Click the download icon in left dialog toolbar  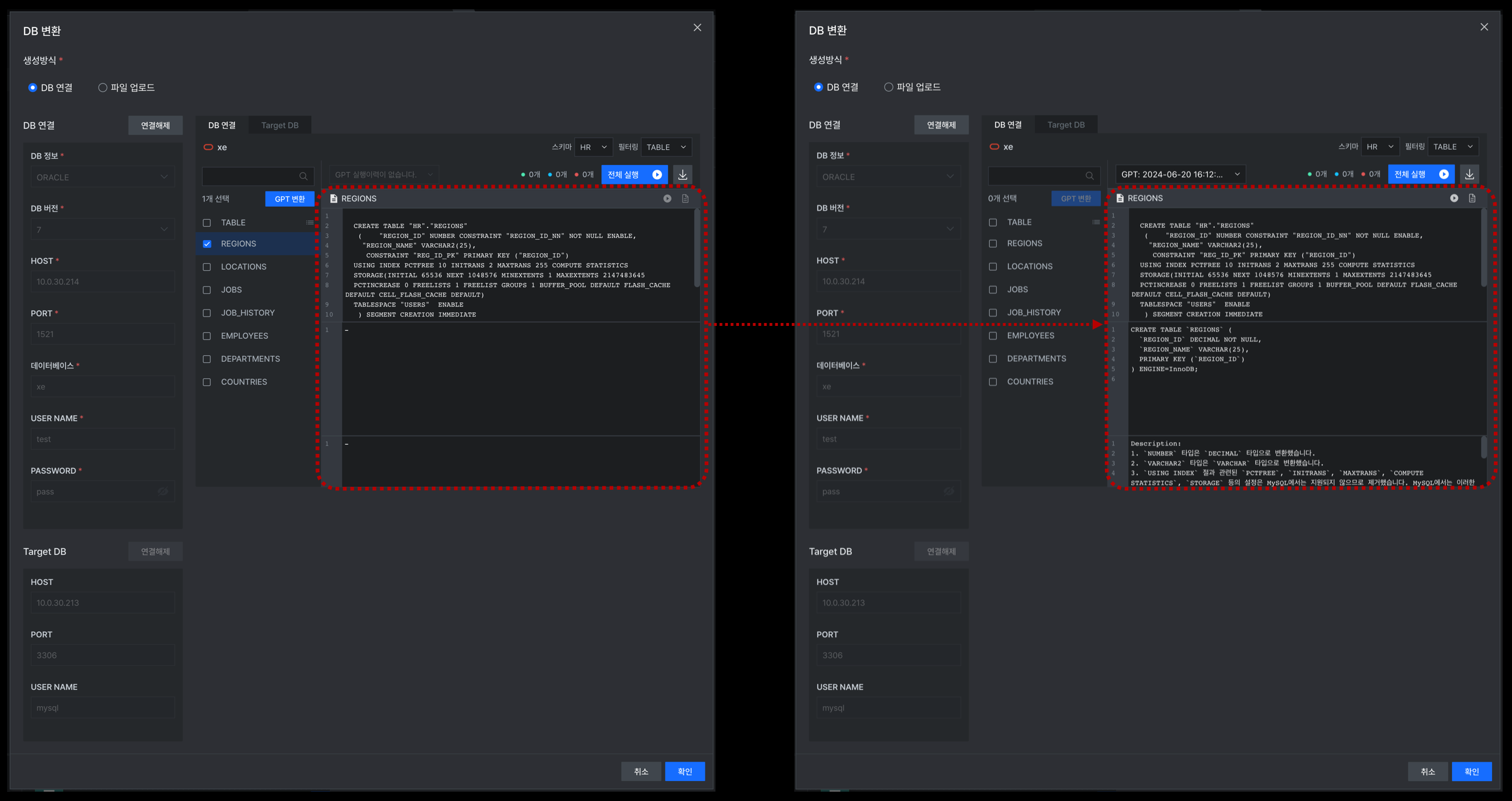[x=683, y=174]
